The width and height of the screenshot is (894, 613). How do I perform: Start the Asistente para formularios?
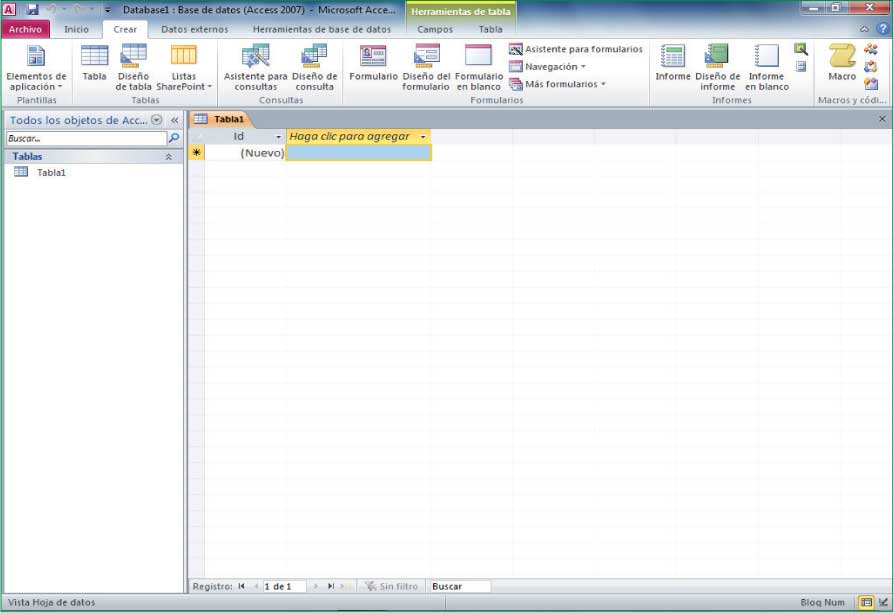576,50
